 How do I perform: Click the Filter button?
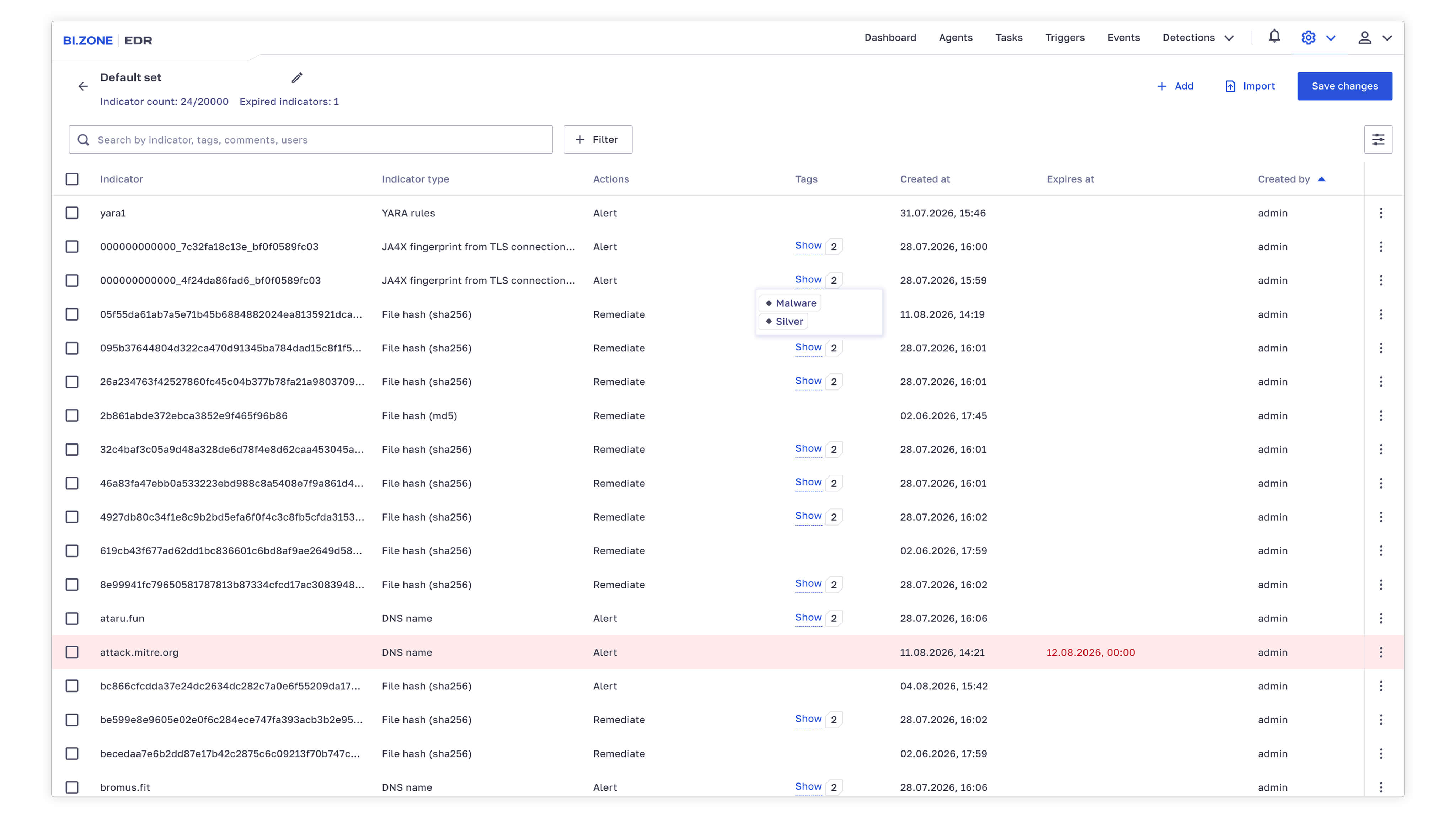598,140
